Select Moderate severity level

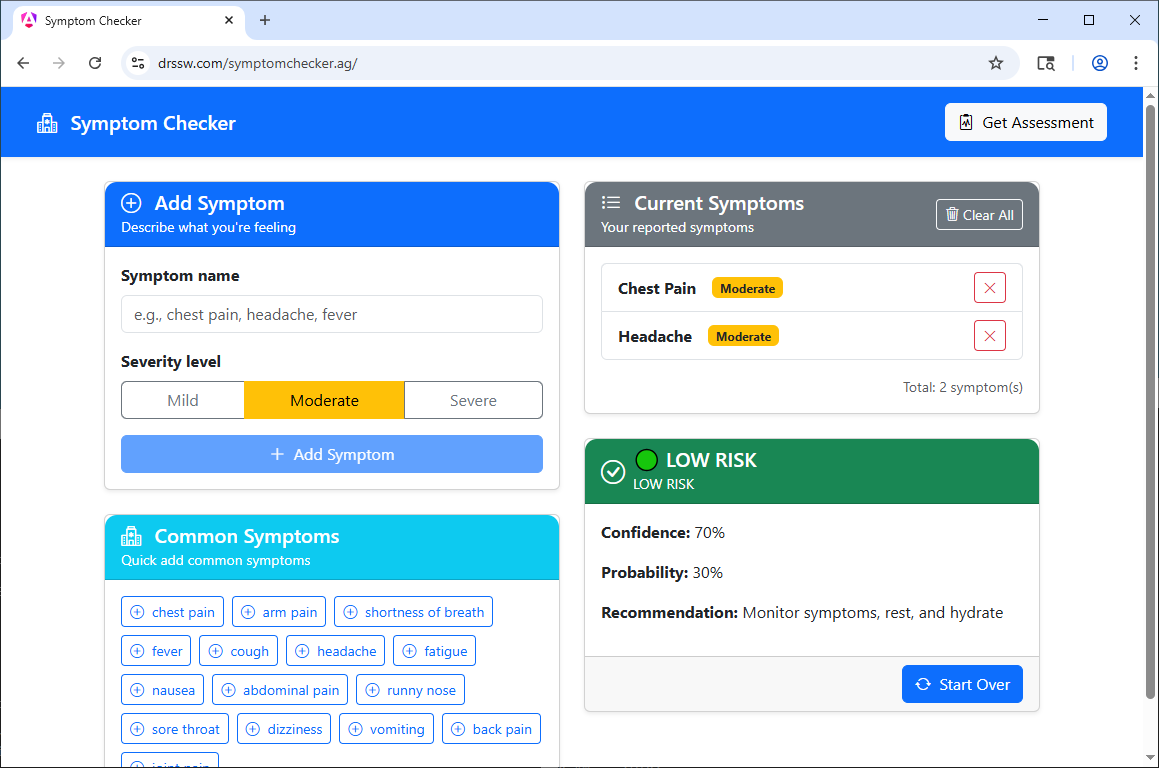(324, 400)
